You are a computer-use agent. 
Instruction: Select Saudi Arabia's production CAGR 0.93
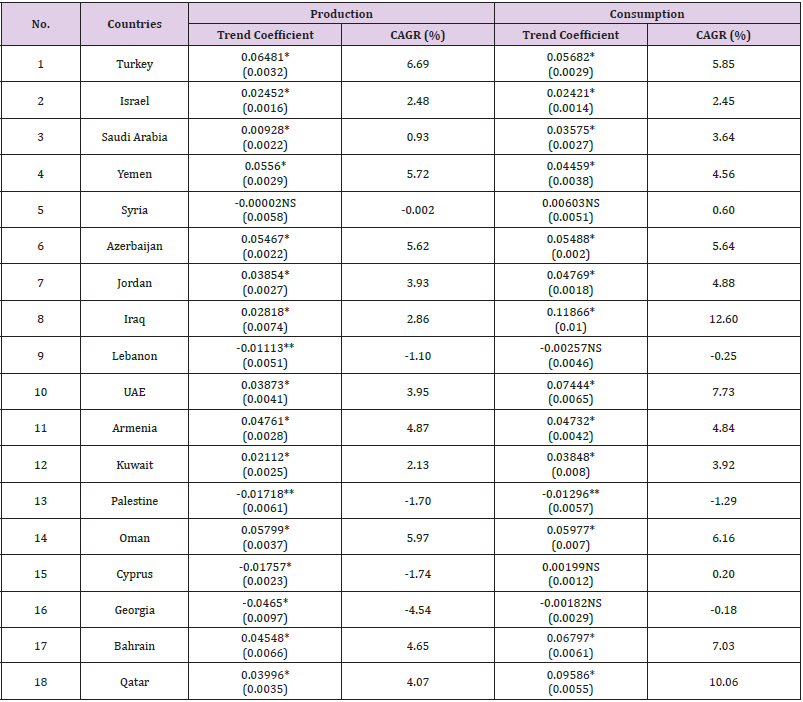(x=418, y=137)
